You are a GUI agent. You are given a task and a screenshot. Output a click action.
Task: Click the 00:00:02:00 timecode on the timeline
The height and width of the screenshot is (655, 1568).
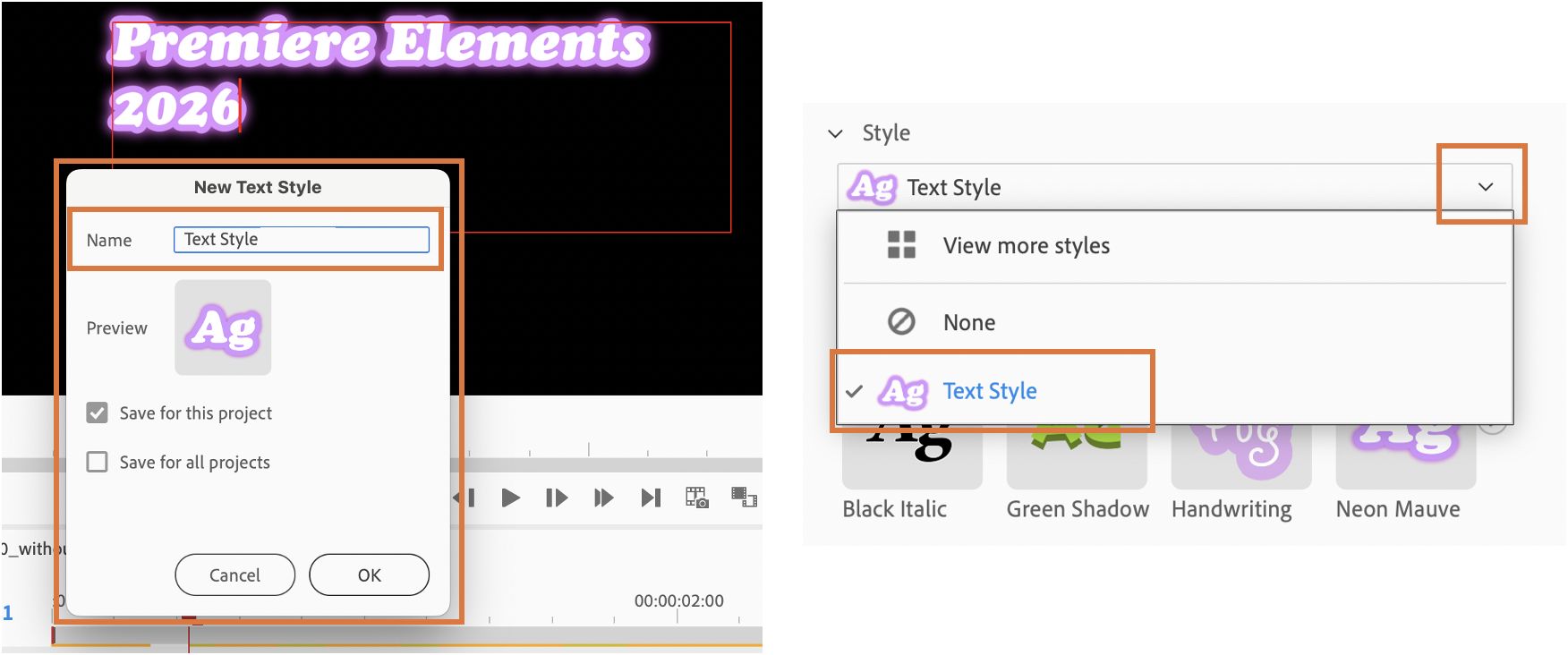679,601
